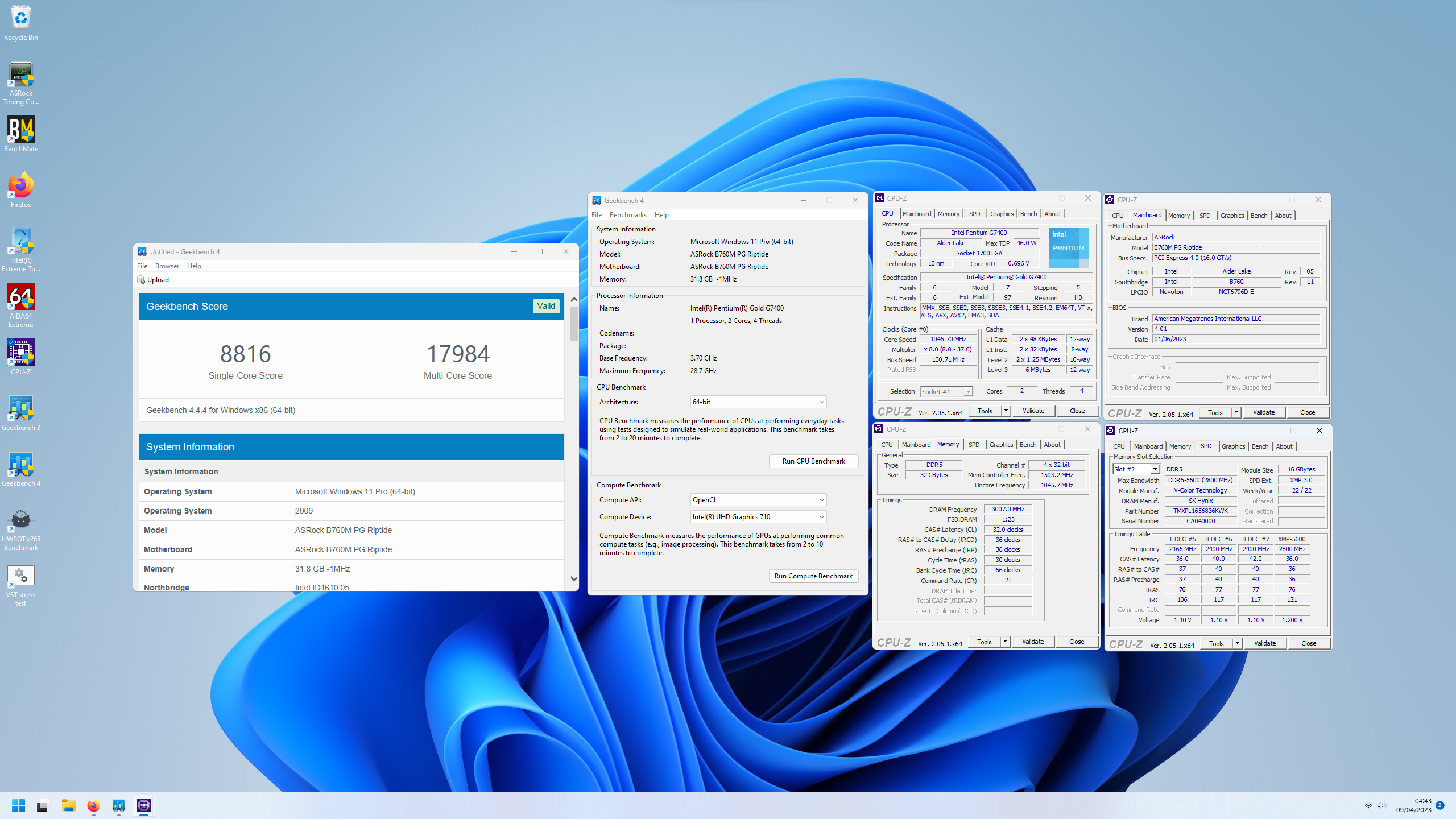Expand Tools arrow in CPU-Z SPD window
The image size is (1456, 819).
1237,643
